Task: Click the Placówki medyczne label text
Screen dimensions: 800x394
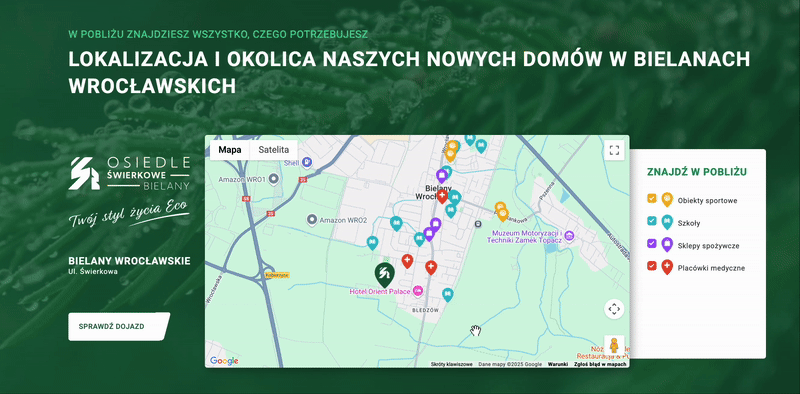Action: point(711,267)
